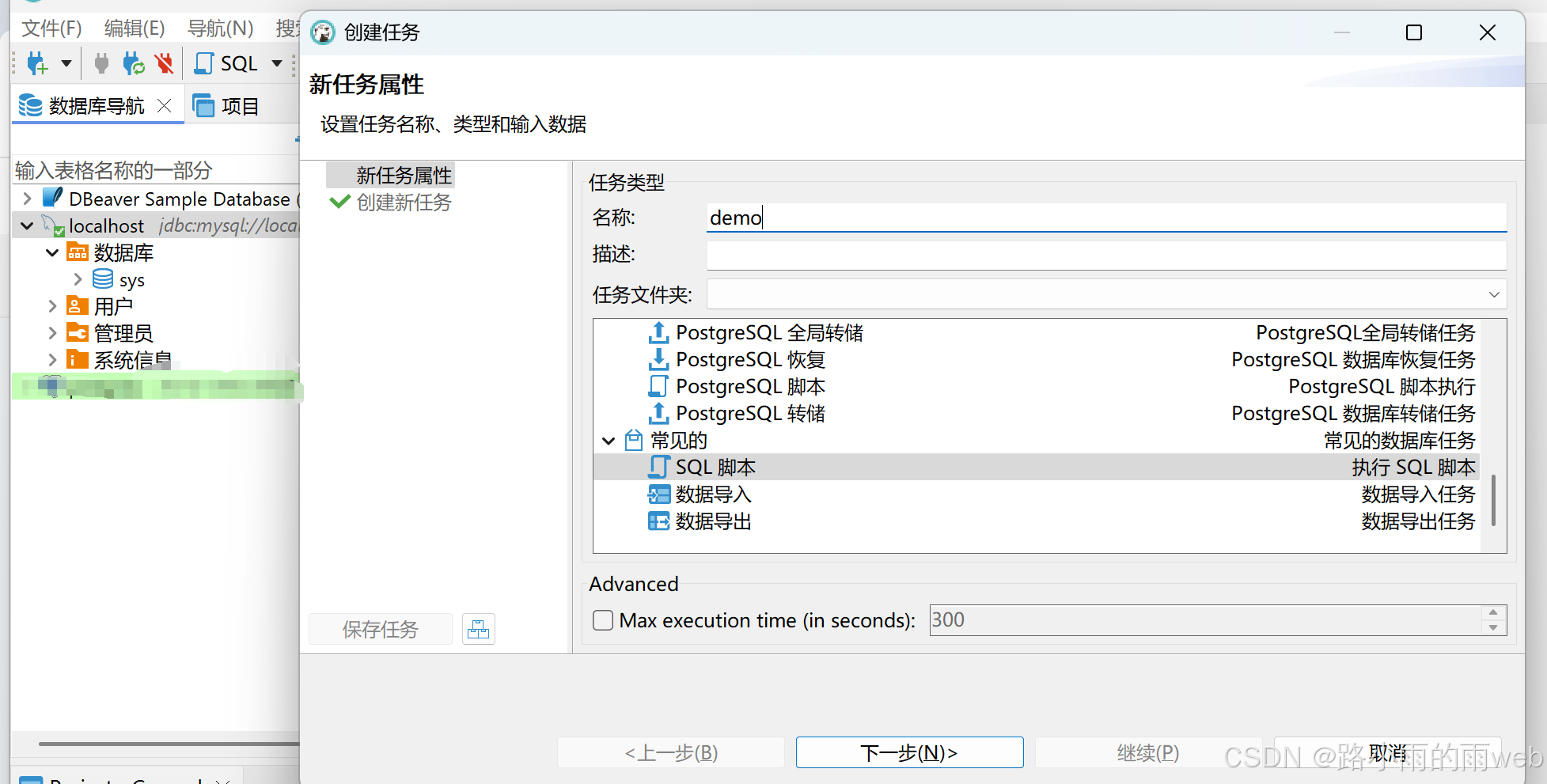
Task: Close the 数据库导航 tab
Action: click(x=164, y=105)
